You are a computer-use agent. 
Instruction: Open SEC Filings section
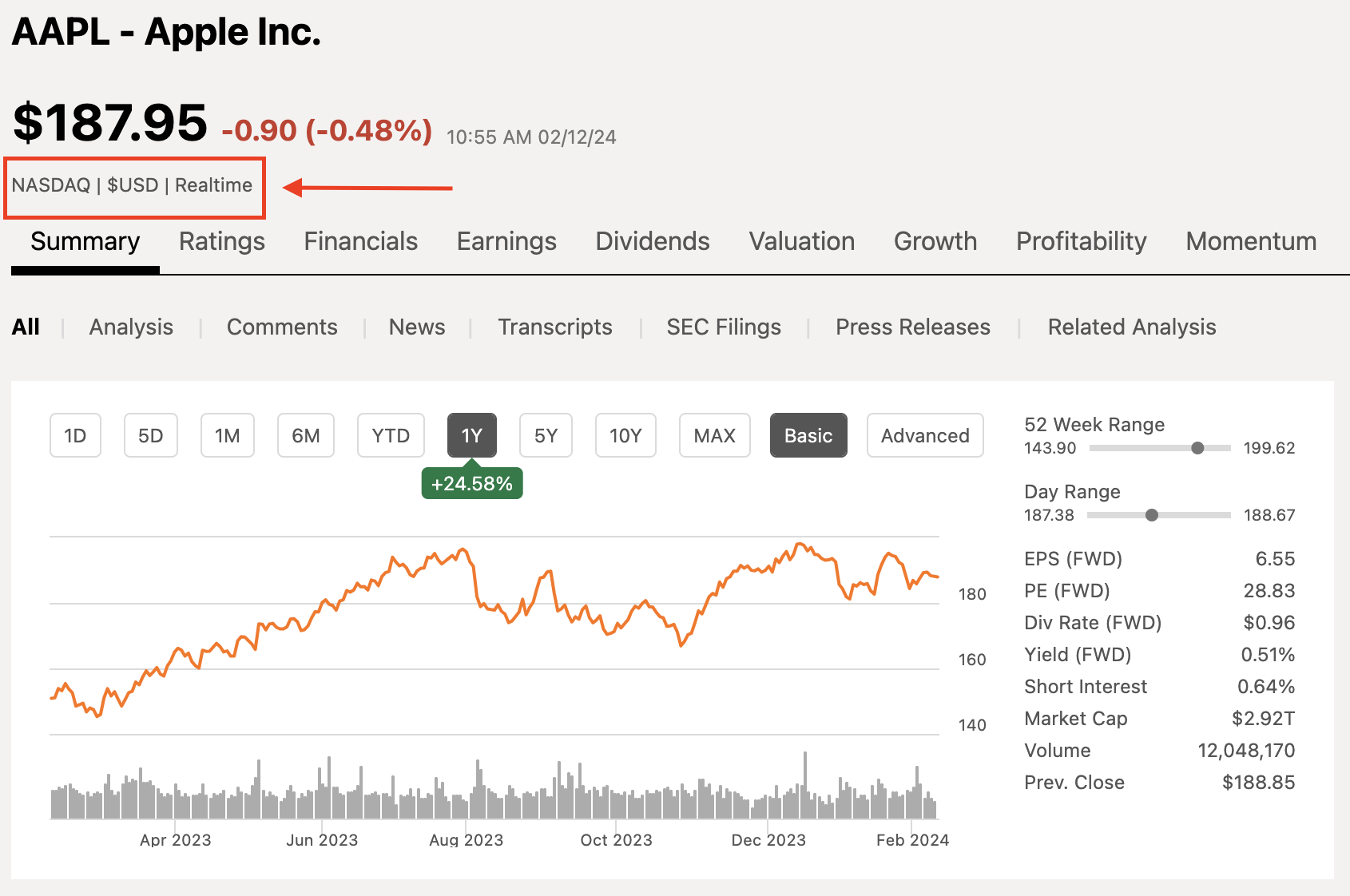[x=723, y=327]
